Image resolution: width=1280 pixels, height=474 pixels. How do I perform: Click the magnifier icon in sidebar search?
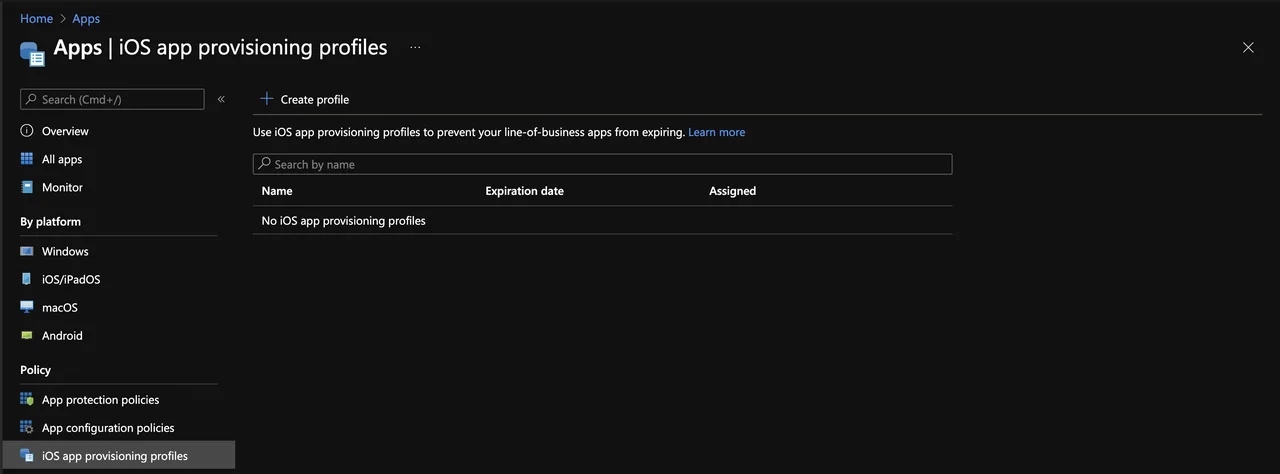coord(32,99)
